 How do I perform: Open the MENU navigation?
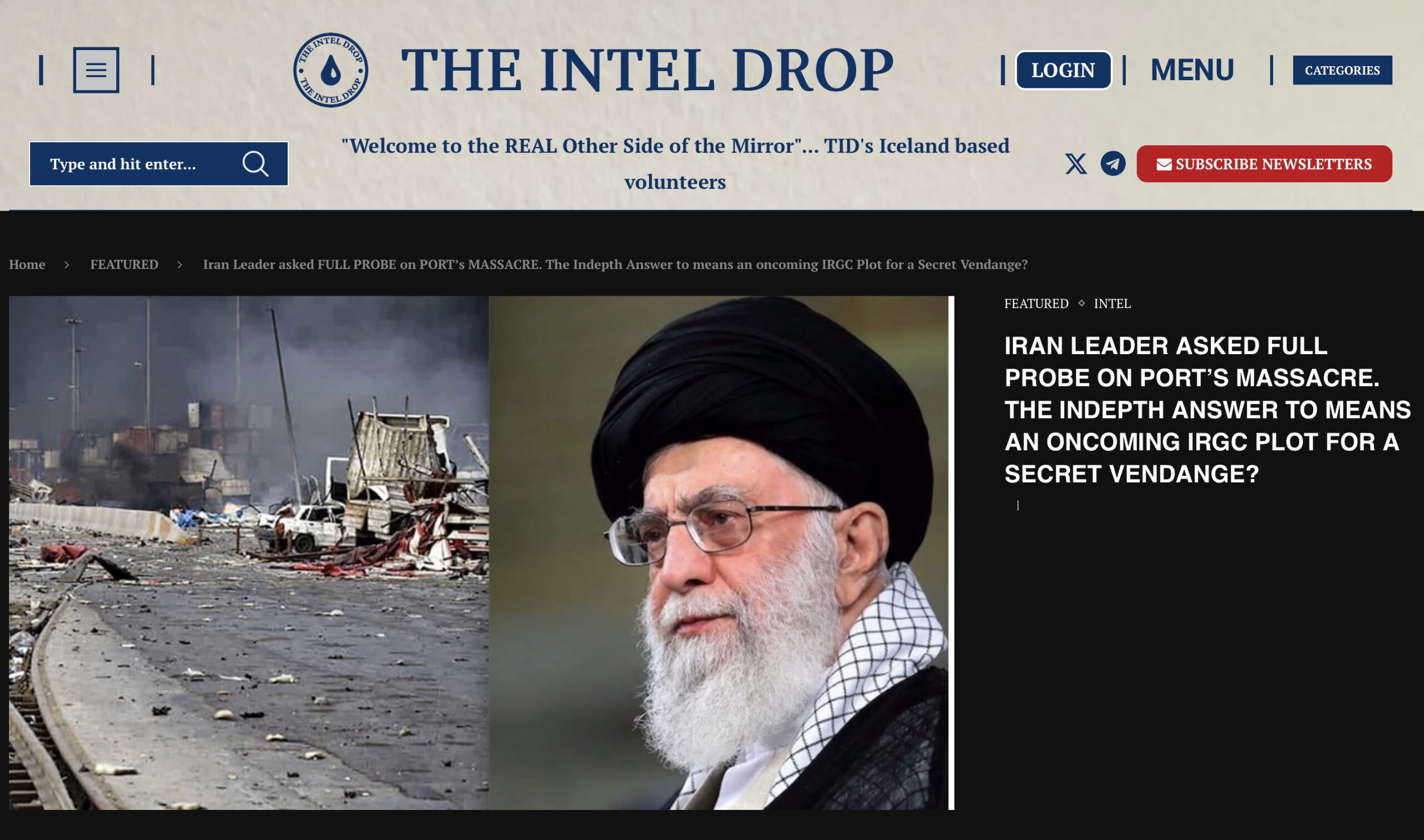(1192, 69)
